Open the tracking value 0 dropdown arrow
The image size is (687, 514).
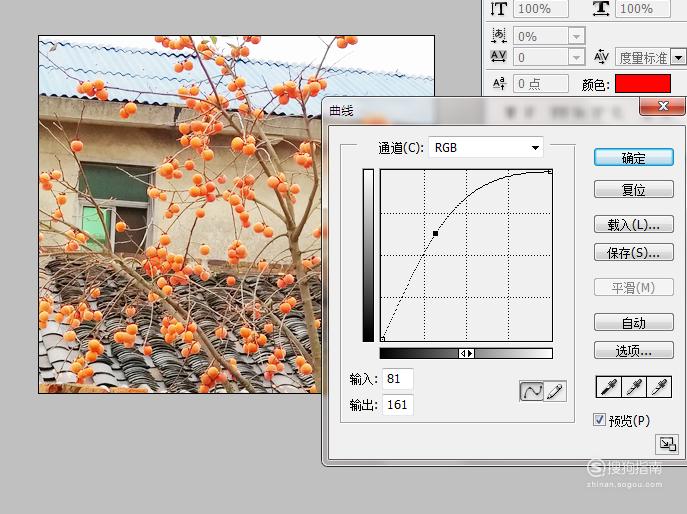(577, 57)
